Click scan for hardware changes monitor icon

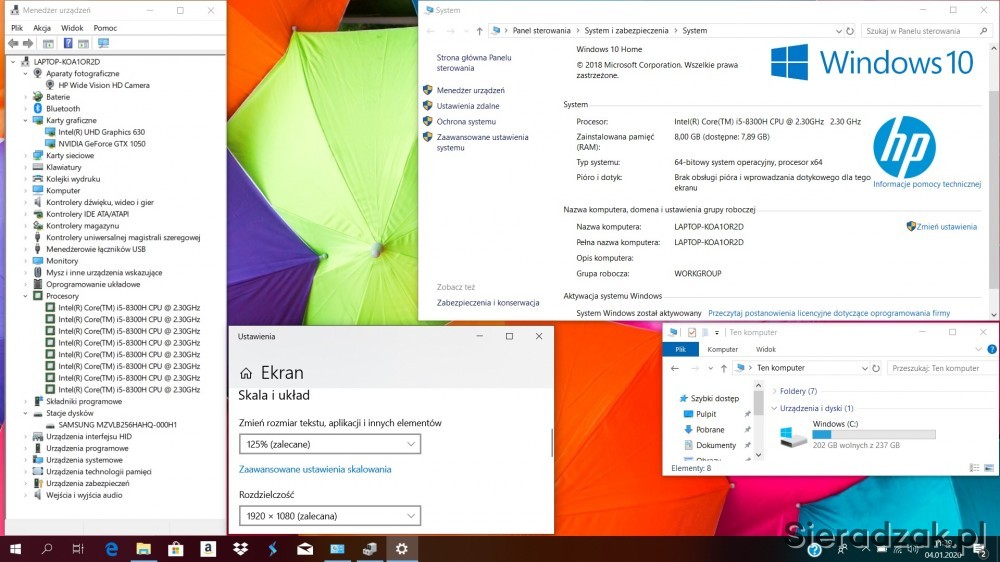coord(103,43)
